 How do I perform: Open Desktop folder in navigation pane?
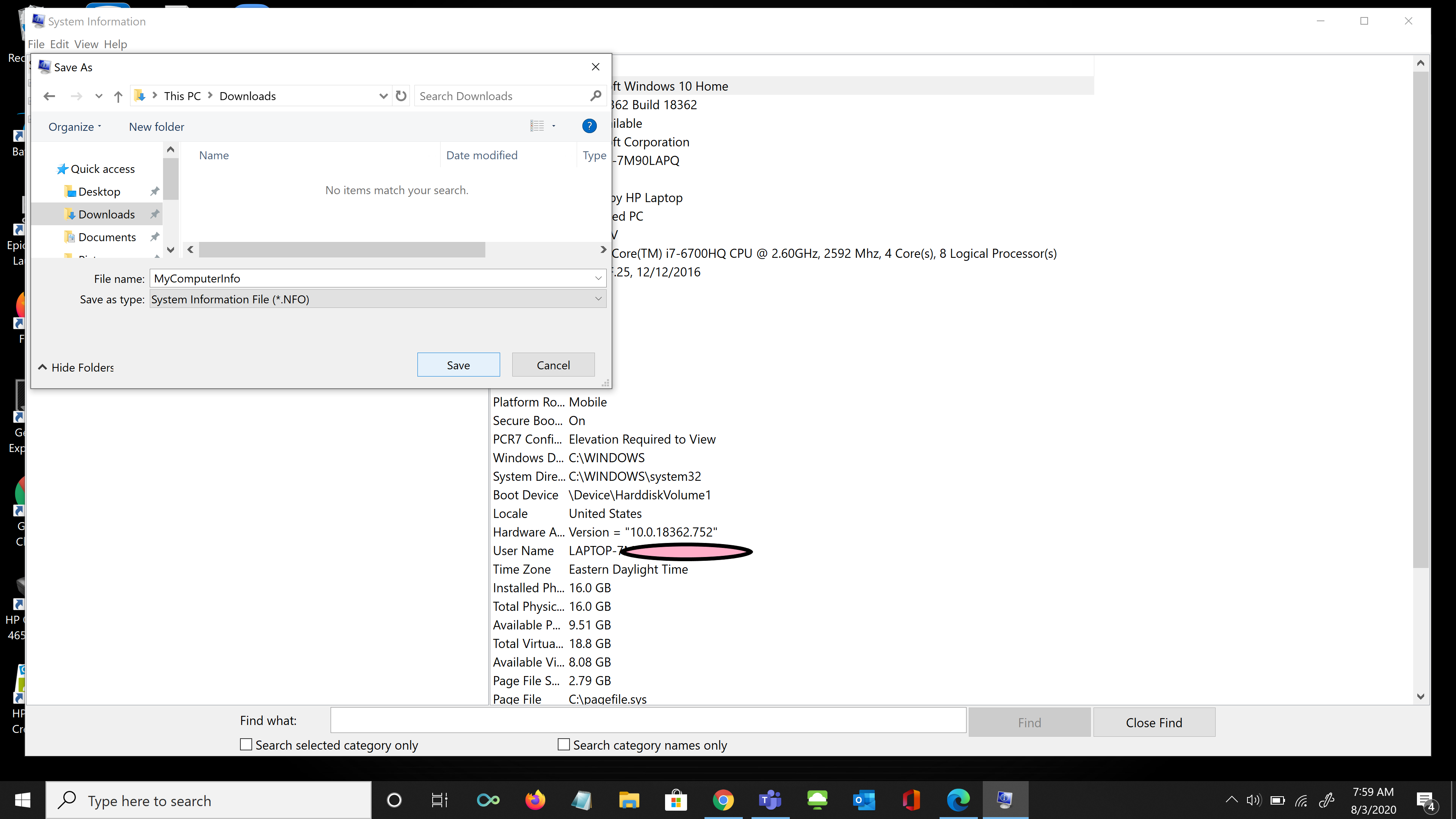point(99,191)
